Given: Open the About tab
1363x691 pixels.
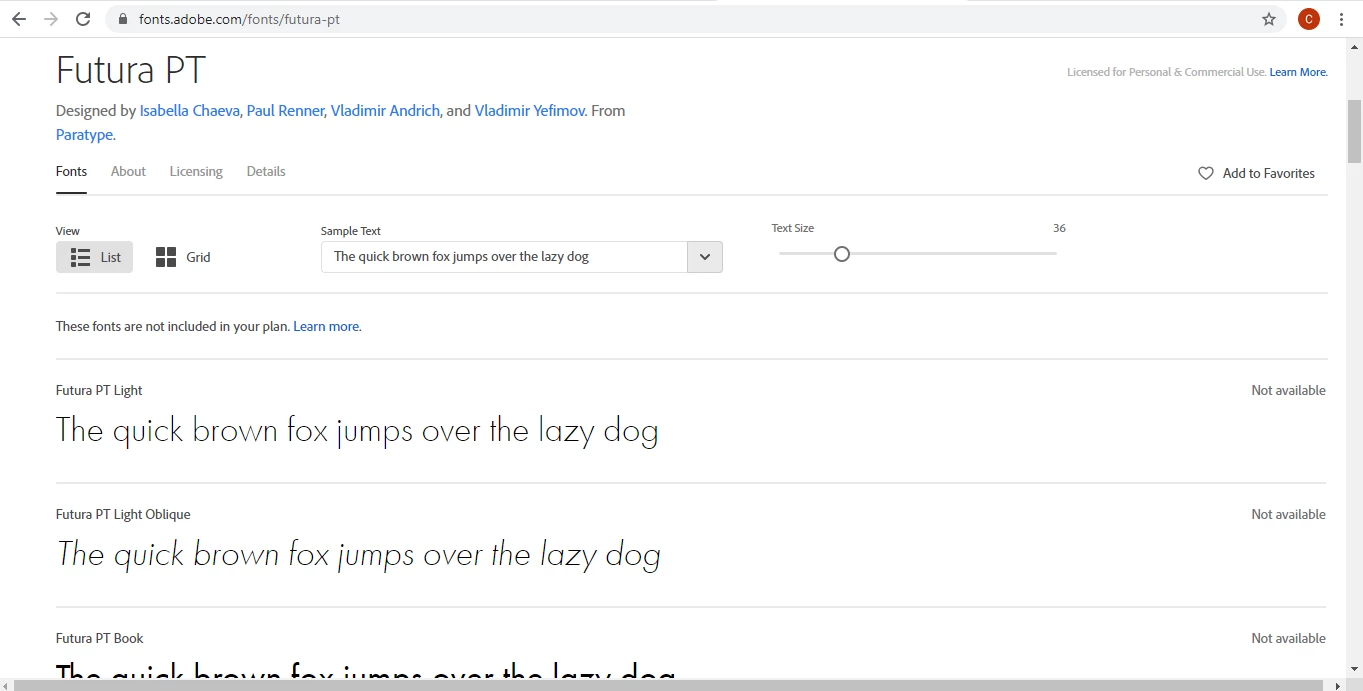Looking at the screenshot, I should 128,172.
